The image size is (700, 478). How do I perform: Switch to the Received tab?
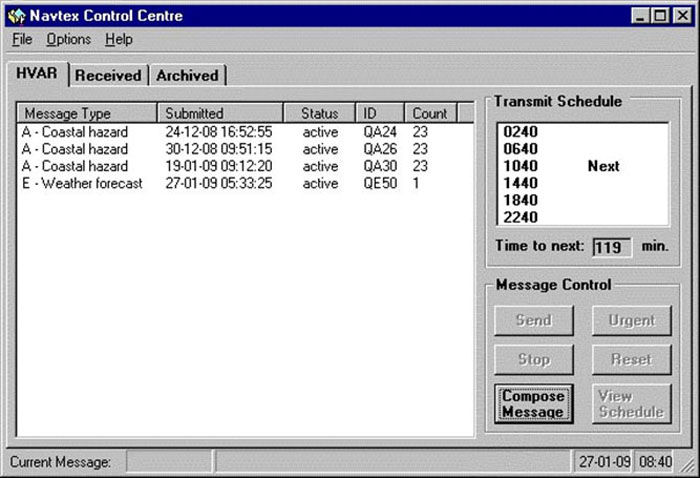(108, 75)
